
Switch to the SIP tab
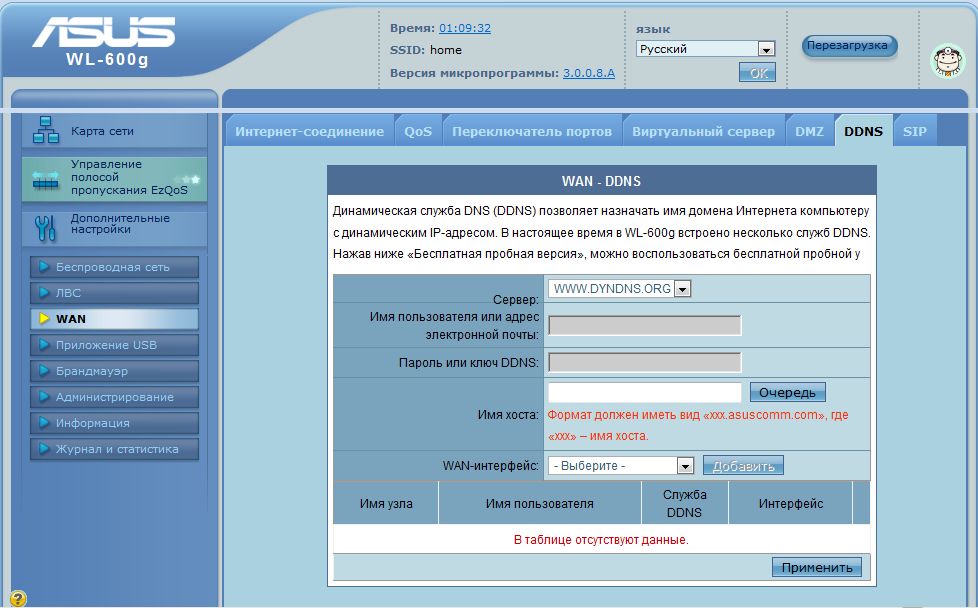pos(915,131)
